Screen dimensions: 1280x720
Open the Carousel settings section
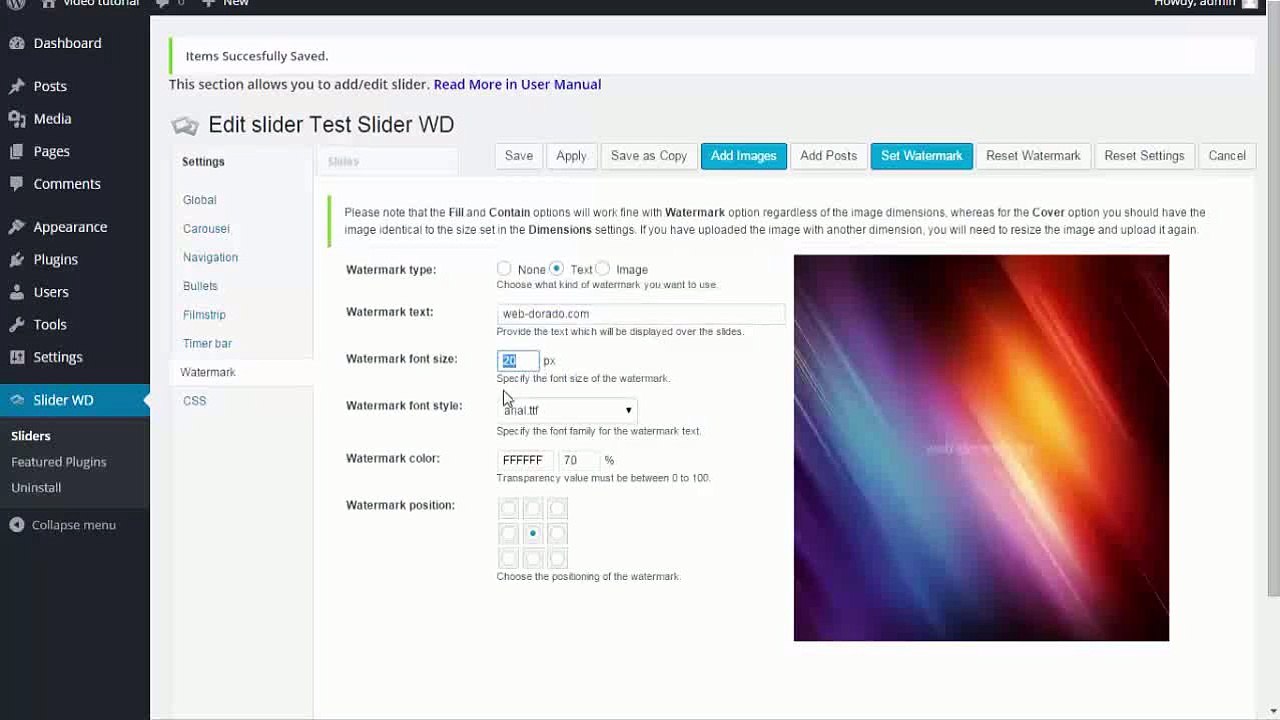[x=206, y=229]
